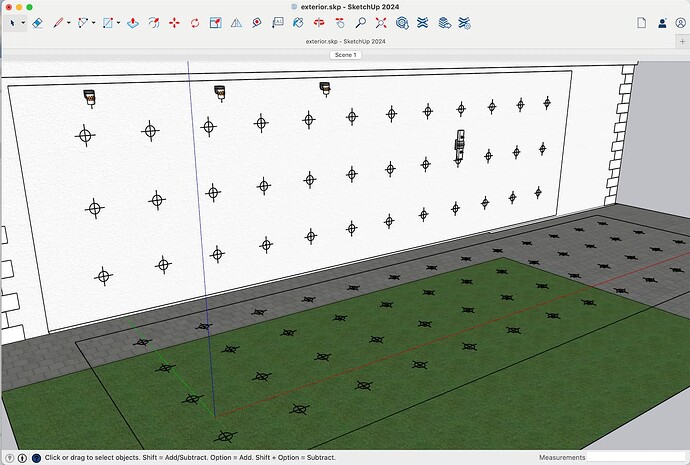Image resolution: width=690 pixels, height=465 pixels.
Task: Add a new tab with plus button
Action: click(683, 41)
